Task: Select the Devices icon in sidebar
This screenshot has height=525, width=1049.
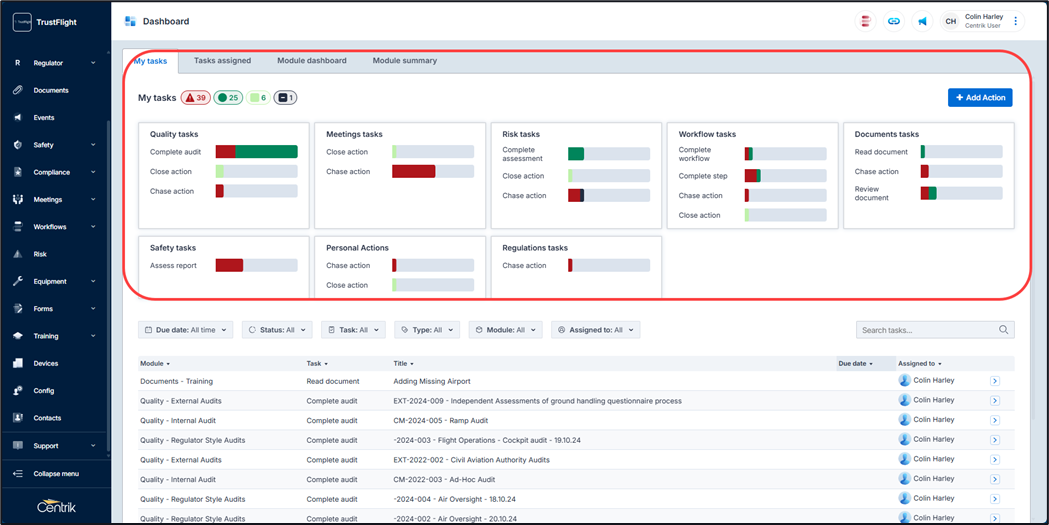Action: [x=18, y=364]
